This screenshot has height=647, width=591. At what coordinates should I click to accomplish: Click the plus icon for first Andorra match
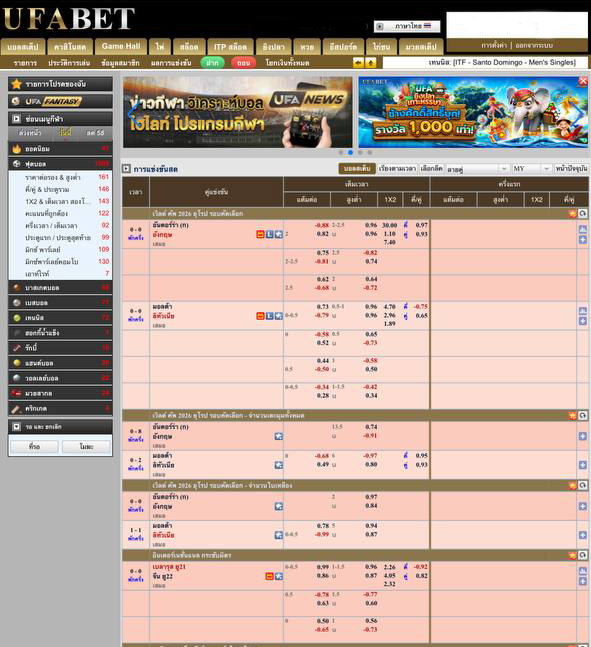(x=582, y=240)
